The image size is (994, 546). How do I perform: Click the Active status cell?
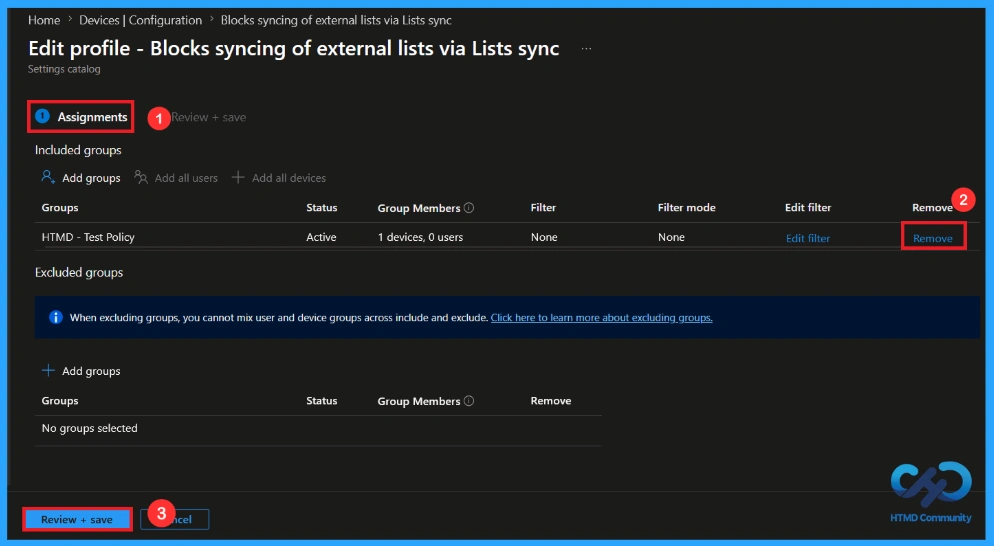(321, 237)
